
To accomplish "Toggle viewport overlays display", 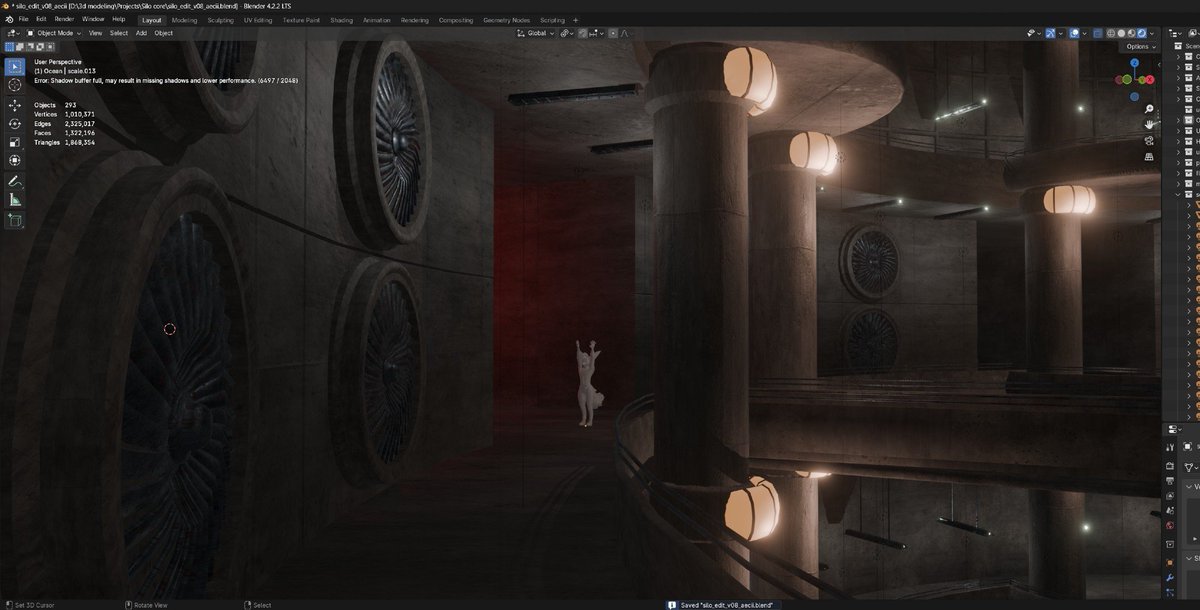I will (x=1074, y=33).
